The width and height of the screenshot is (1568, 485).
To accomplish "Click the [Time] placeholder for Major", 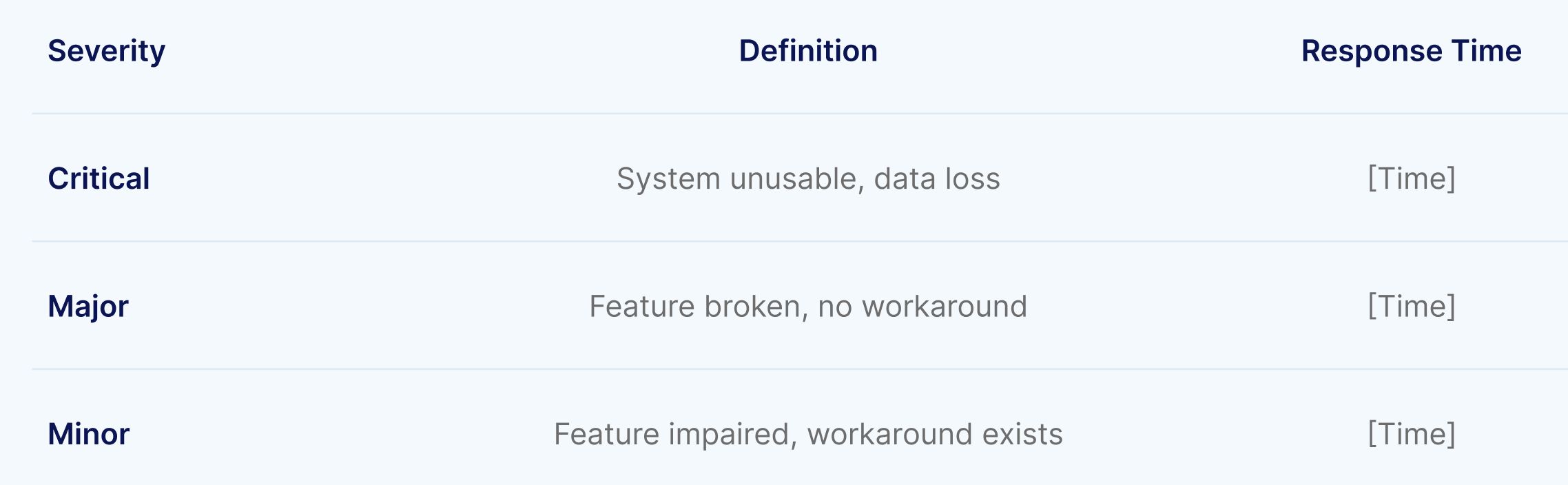I will pyautogui.click(x=1412, y=307).
